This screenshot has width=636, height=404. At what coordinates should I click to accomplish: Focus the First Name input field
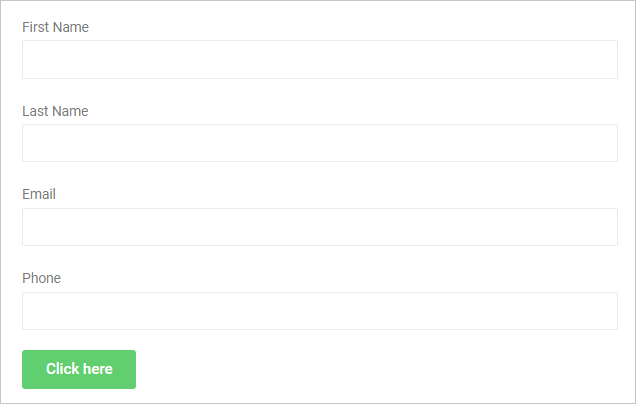click(320, 59)
